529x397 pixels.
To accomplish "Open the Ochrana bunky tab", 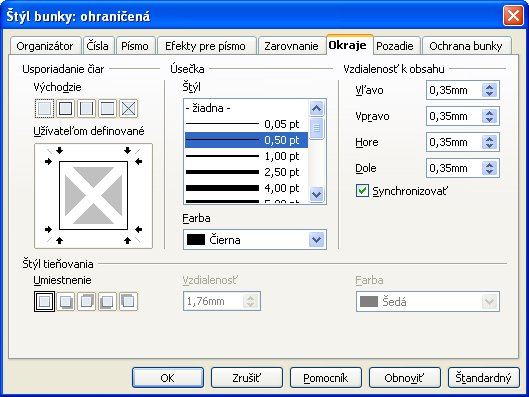I will [x=466, y=46].
